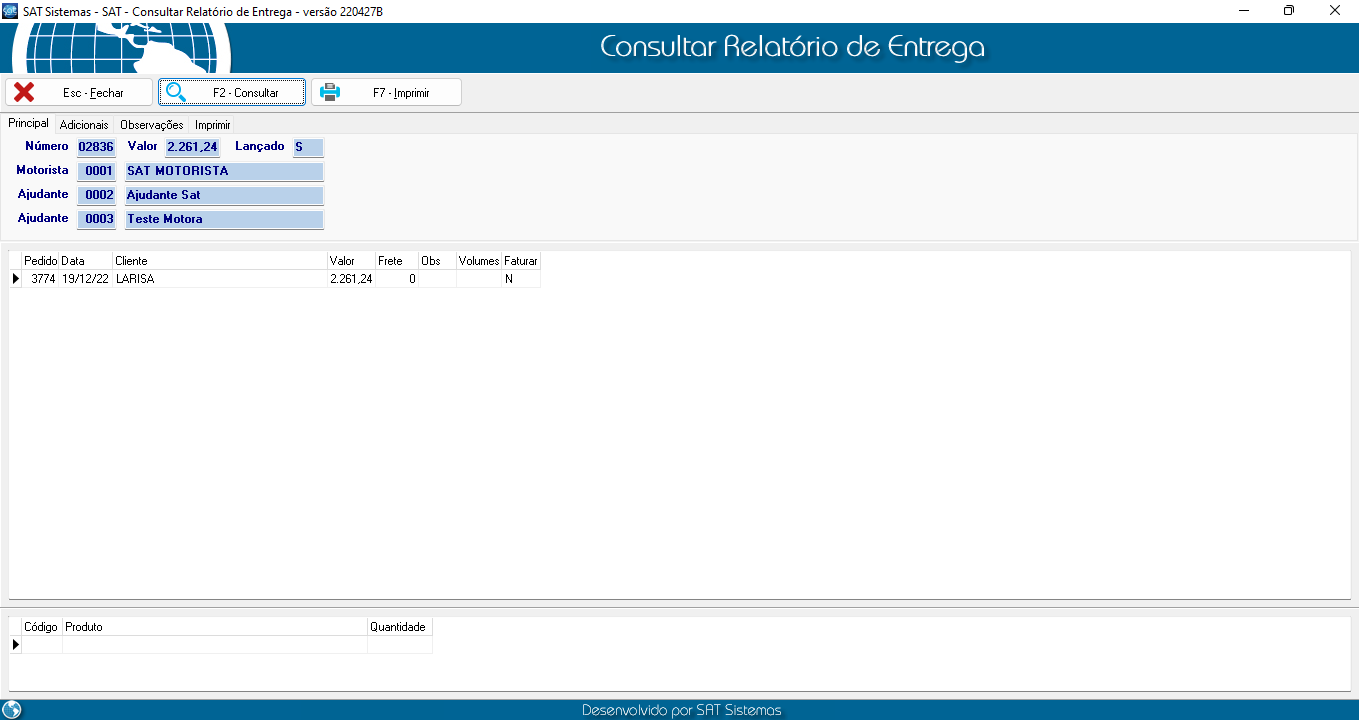Click the Valor field showing 2.261,24
This screenshot has height=720, width=1359.
tap(192, 147)
